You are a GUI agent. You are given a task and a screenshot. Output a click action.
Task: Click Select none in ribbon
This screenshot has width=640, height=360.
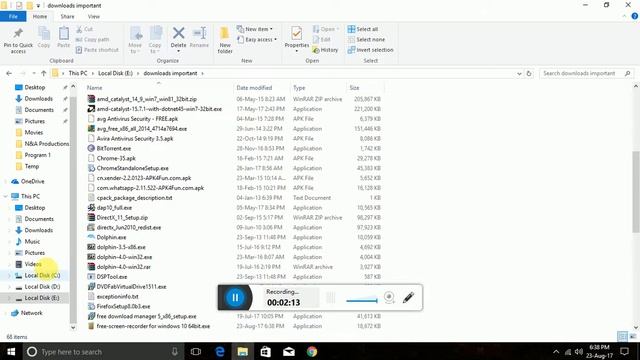pos(366,40)
